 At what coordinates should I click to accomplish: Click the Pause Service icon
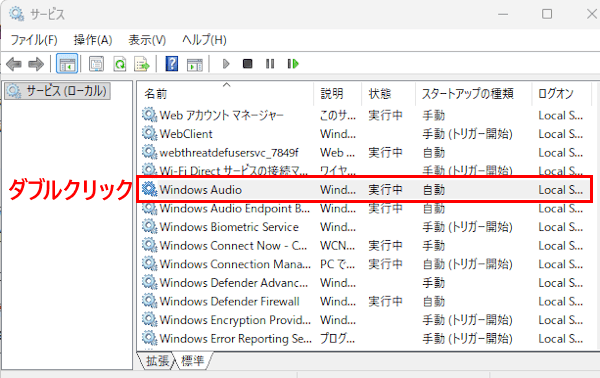pos(270,64)
